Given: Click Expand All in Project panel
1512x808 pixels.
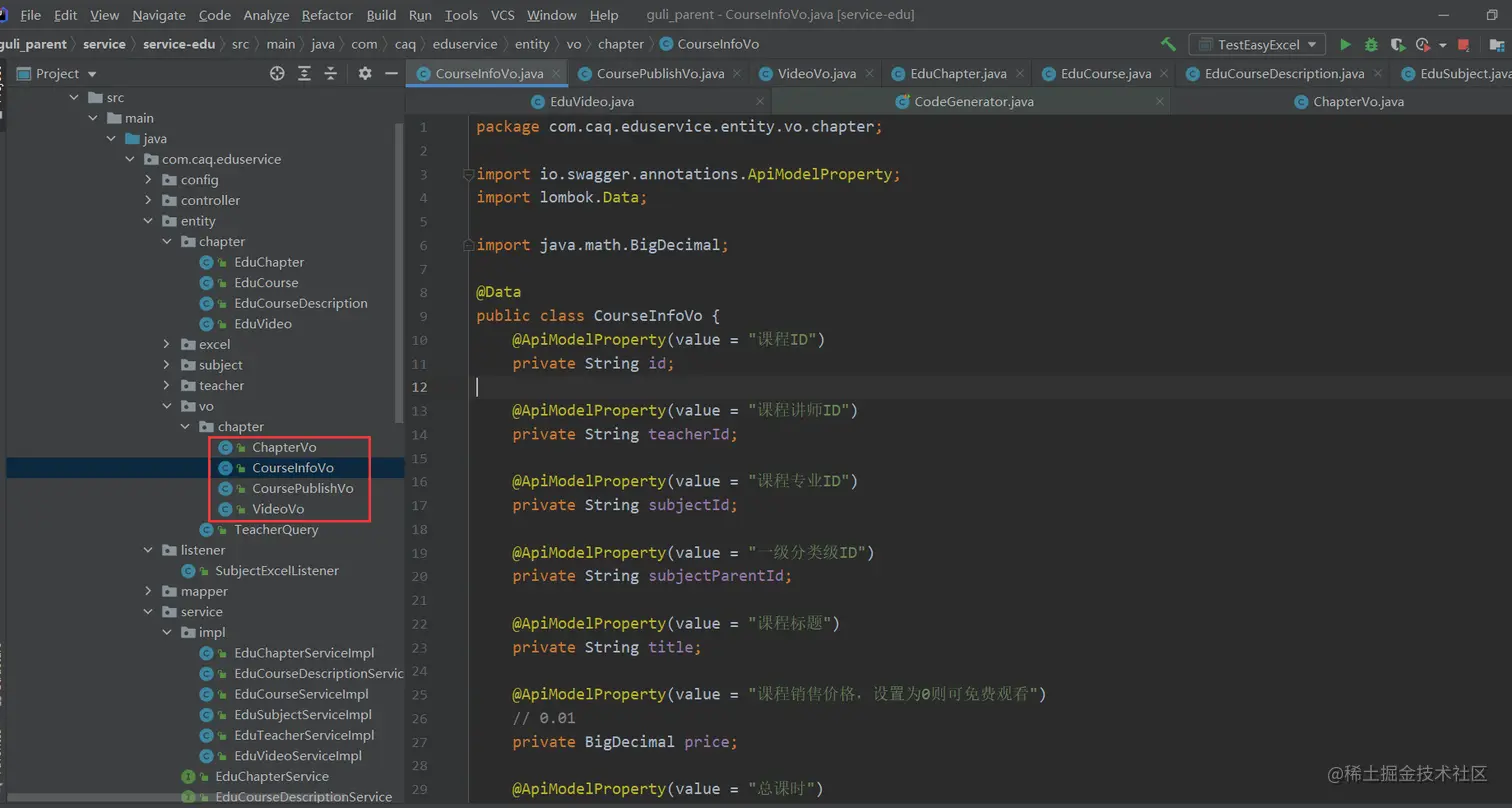Looking at the screenshot, I should tap(304, 73).
